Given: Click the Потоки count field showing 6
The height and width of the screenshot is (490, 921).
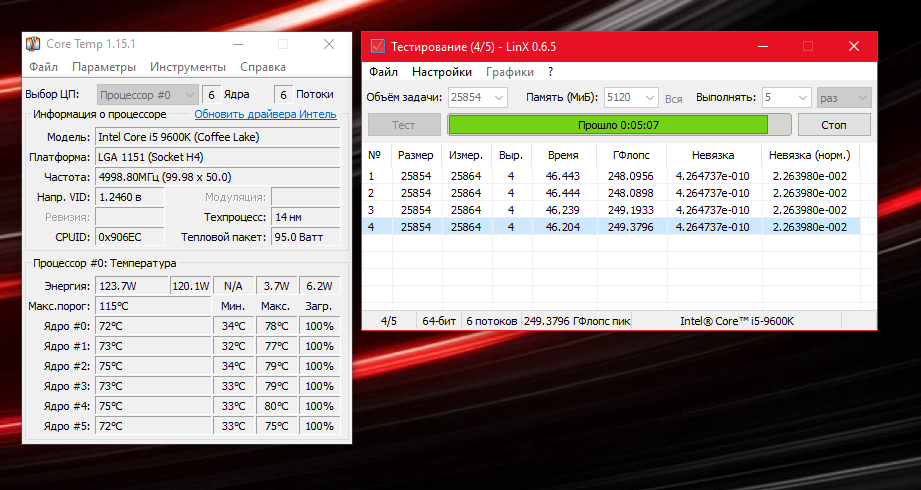Looking at the screenshot, I should click(x=283, y=95).
